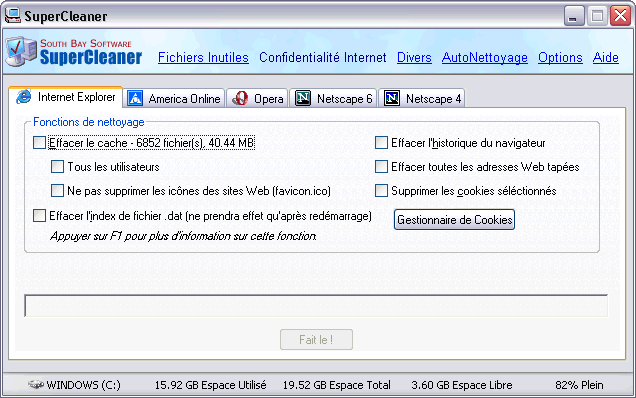Screen dimensions: 636x398
Task: Click the Fait le ! button
Action: pos(316,340)
